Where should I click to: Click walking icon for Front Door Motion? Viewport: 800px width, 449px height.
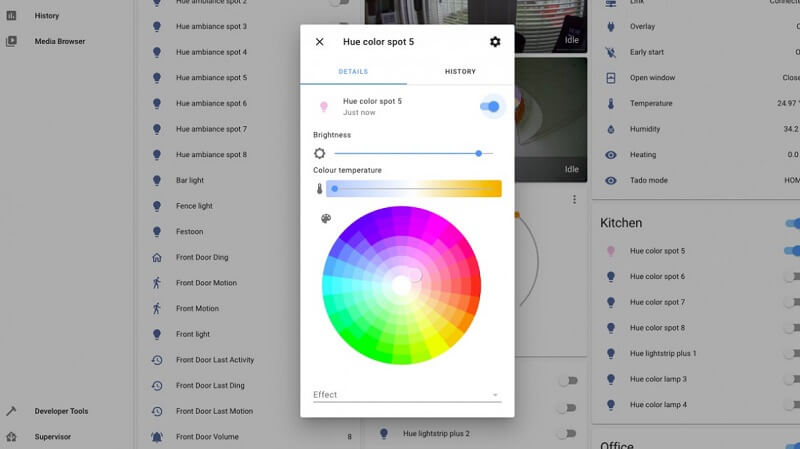[157, 283]
